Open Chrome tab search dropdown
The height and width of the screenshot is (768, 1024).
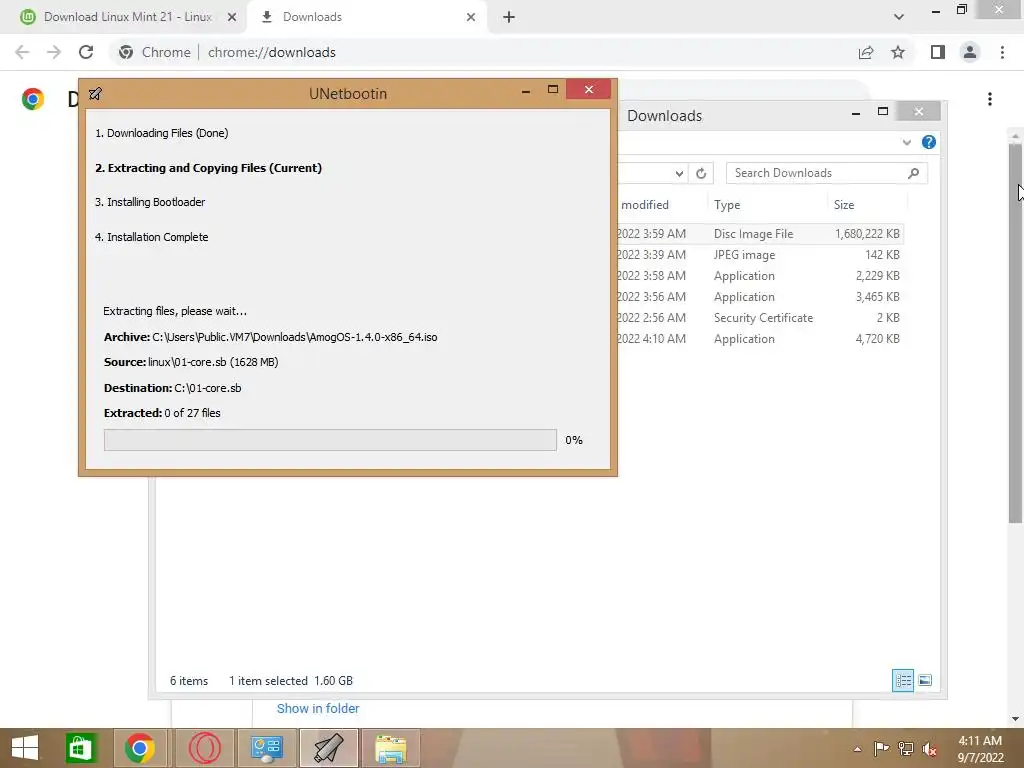point(899,17)
